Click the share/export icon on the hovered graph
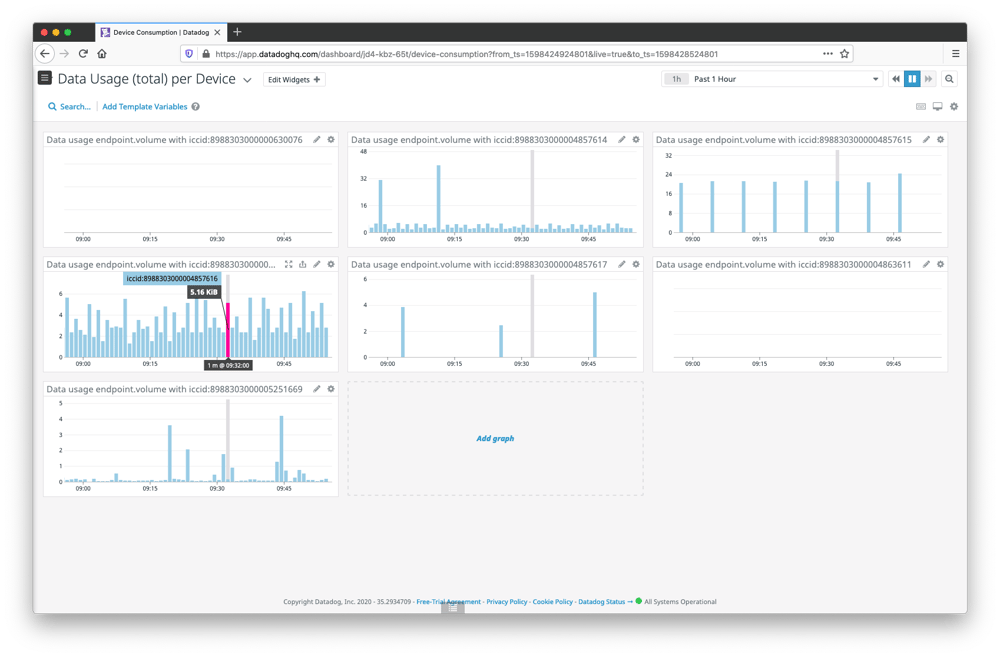This screenshot has width=1000, height=657. click(303, 265)
